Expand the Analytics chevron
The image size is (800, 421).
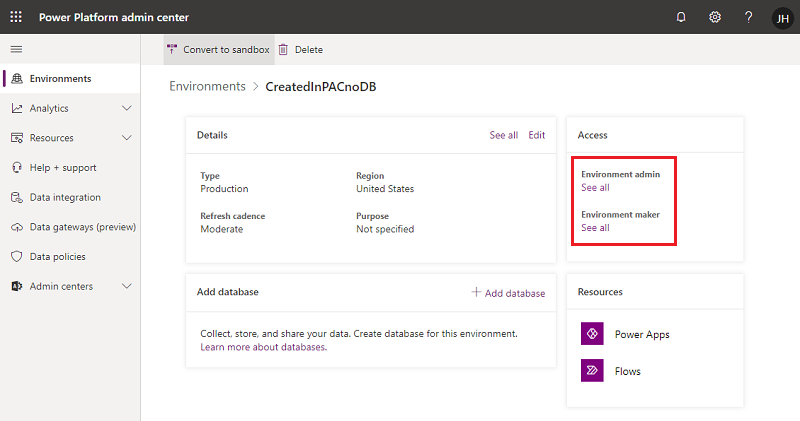(x=127, y=108)
